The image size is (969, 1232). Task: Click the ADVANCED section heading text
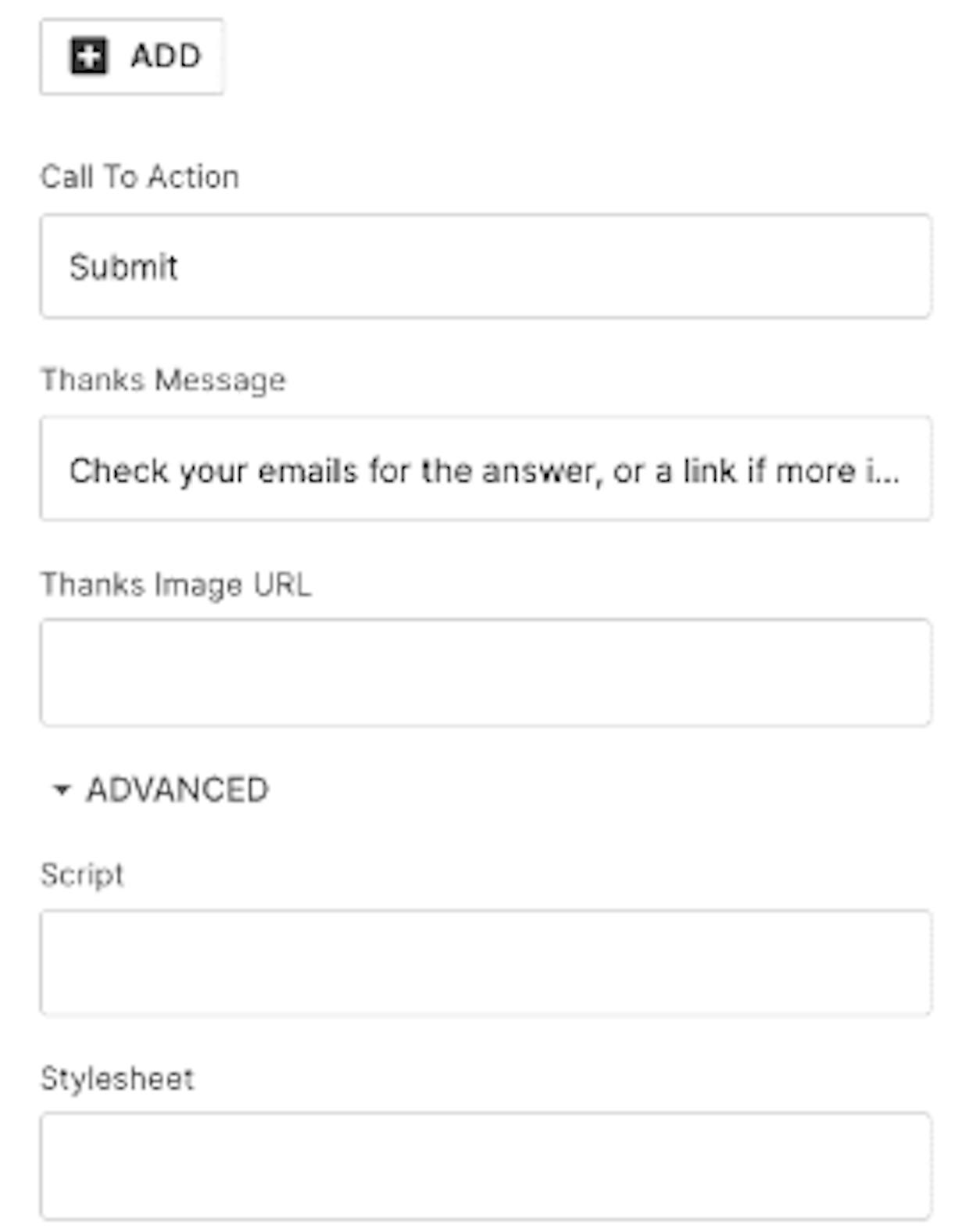point(177,790)
